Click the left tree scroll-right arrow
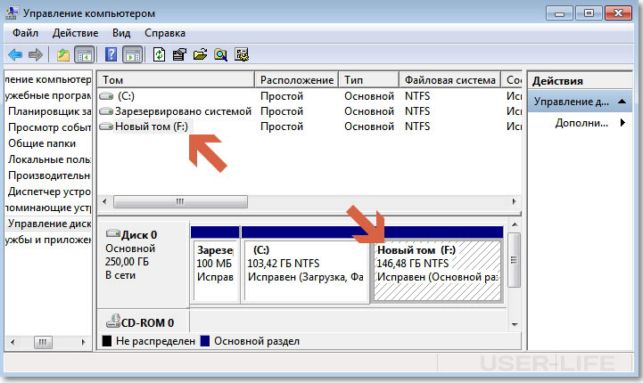The width and height of the screenshot is (643, 383). click(x=83, y=342)
